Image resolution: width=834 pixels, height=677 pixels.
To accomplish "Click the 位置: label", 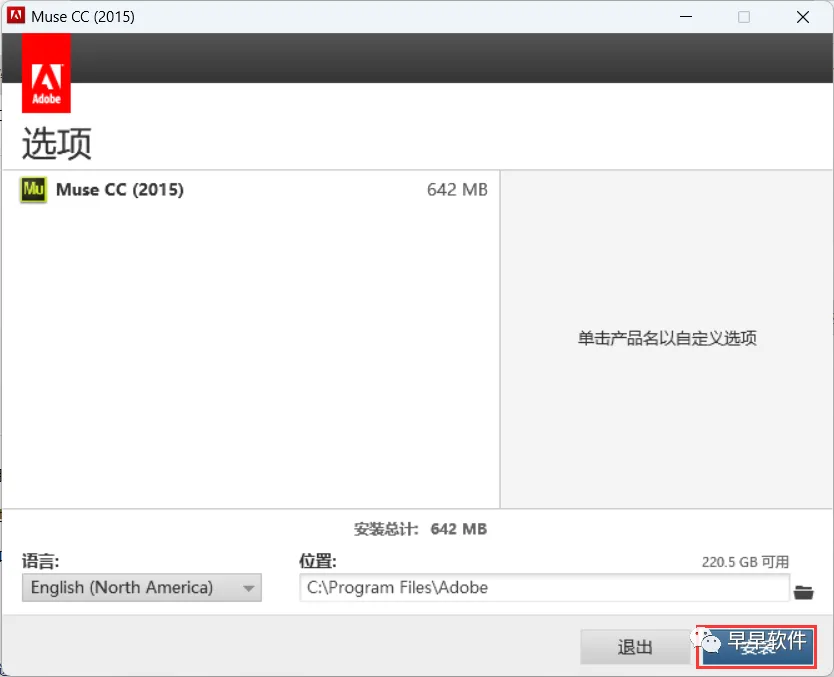I will [x=318, y=561].
